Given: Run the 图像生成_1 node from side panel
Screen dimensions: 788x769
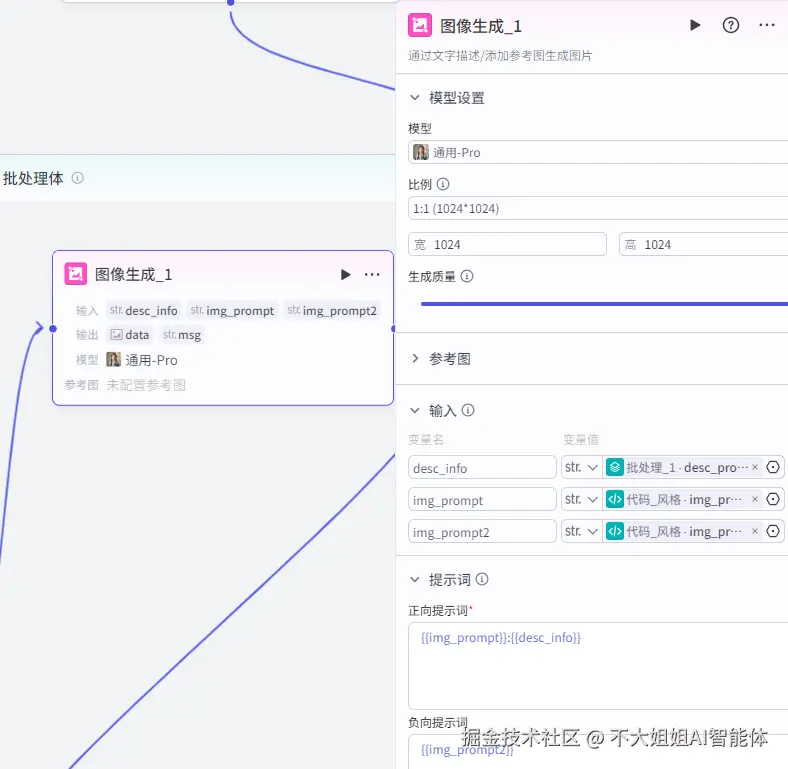Looking at the screenshot, I should coord(695,25).
